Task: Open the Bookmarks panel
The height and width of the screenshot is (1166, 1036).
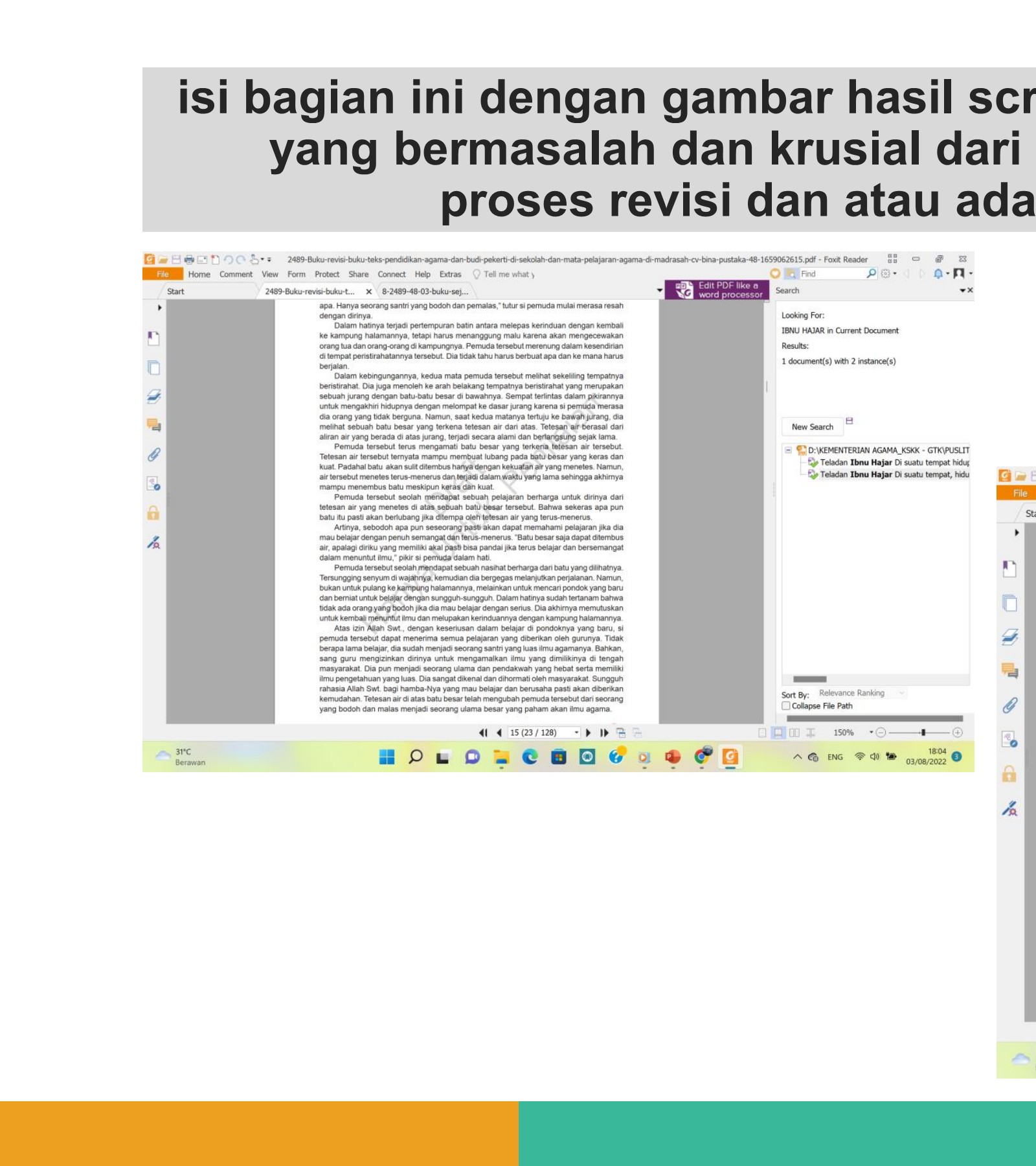Action: 153,338
